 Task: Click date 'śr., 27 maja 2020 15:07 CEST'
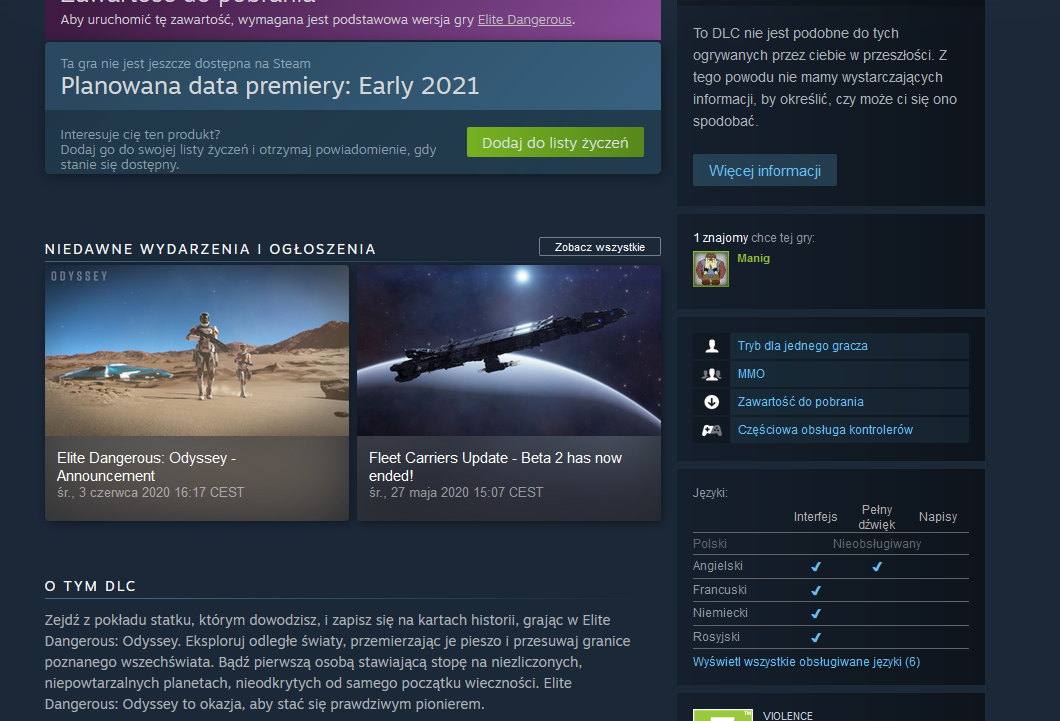click(456, 493)
